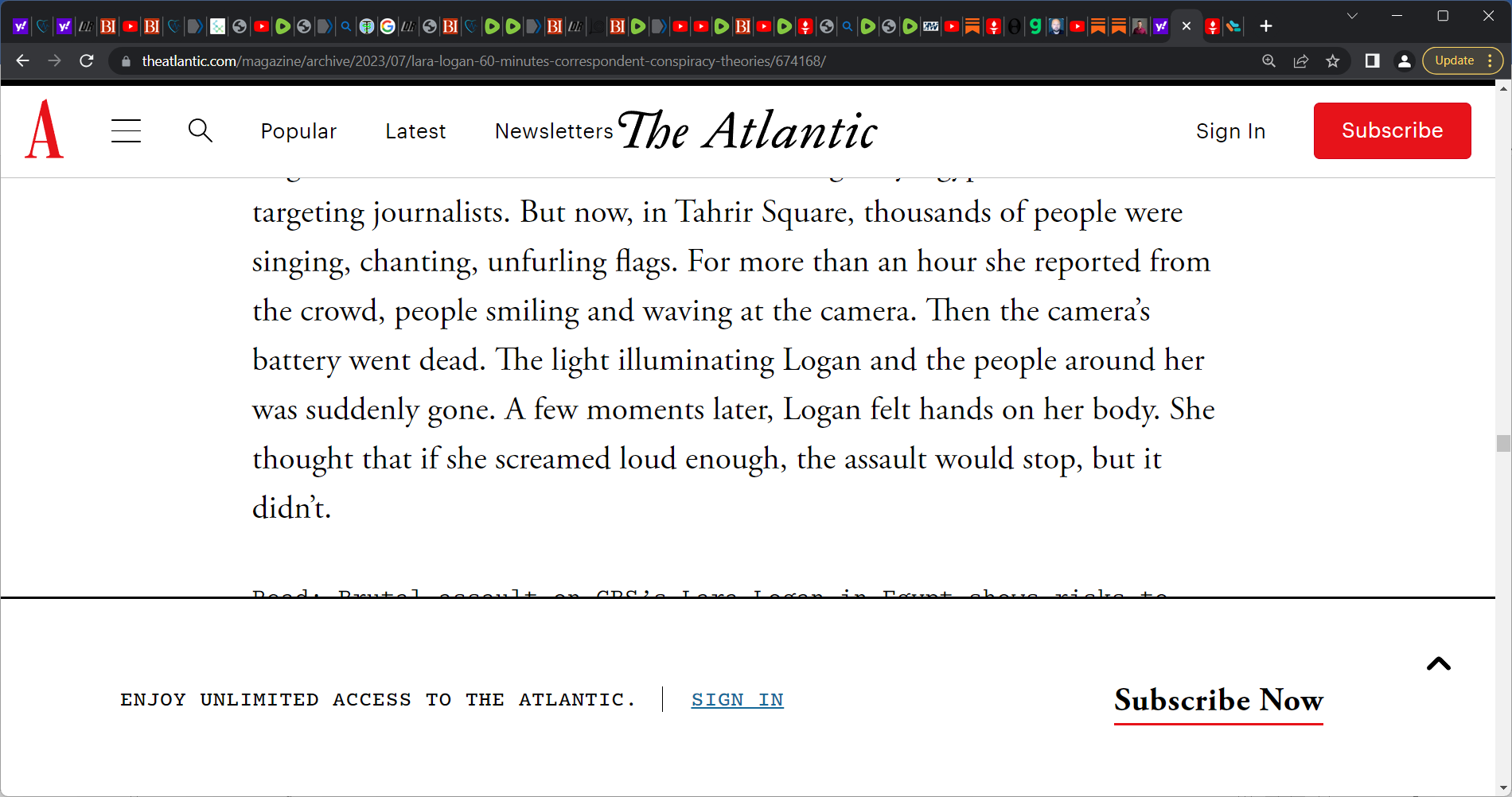Screen dimensions: 1512x797
Task: Click the scrollbar down arrow
Action: 1503,788
